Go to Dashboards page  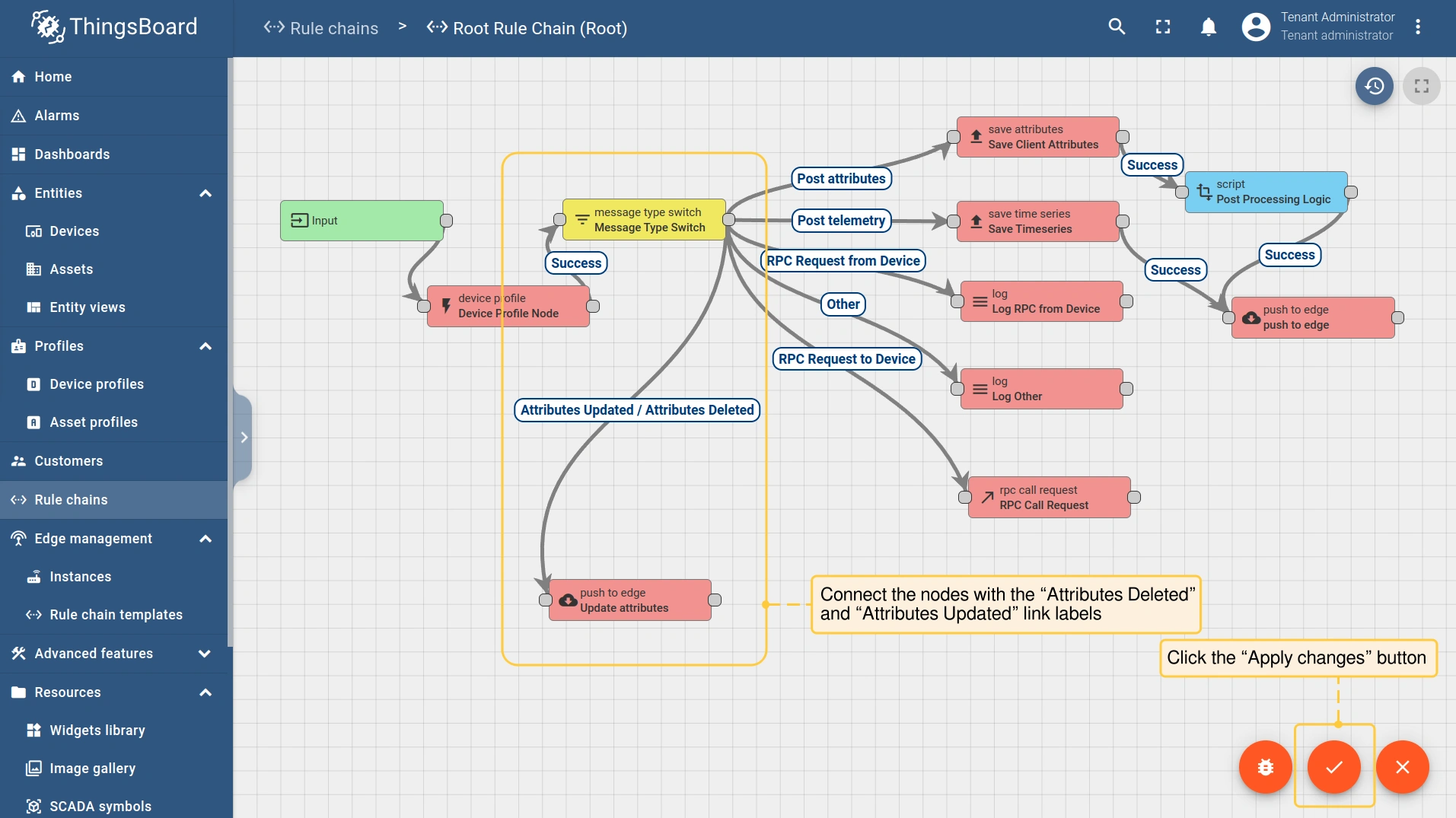pos(72,154)
